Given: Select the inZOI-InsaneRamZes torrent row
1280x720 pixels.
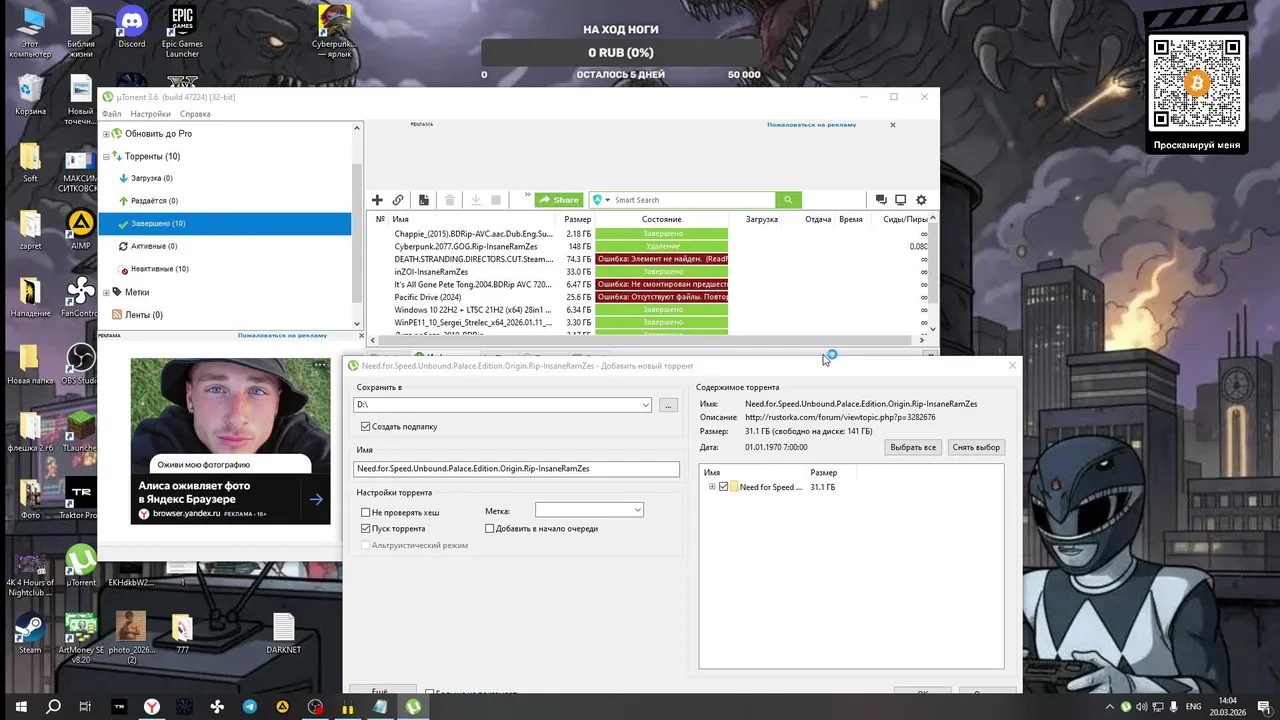Looking at the screenshot, I should click(x=650, y=272).
